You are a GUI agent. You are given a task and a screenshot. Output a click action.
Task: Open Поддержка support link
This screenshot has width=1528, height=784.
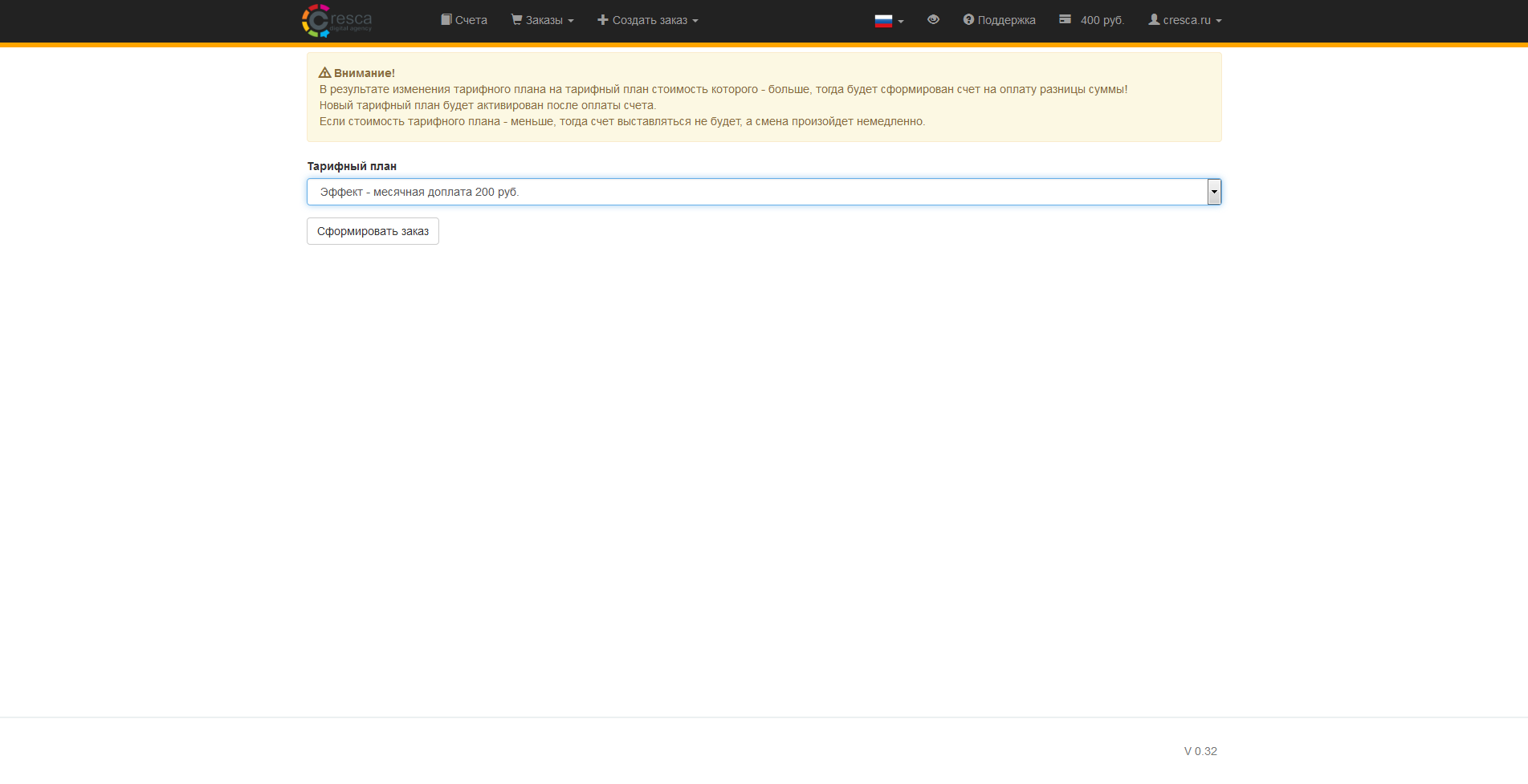click(x=1000, y=20)
